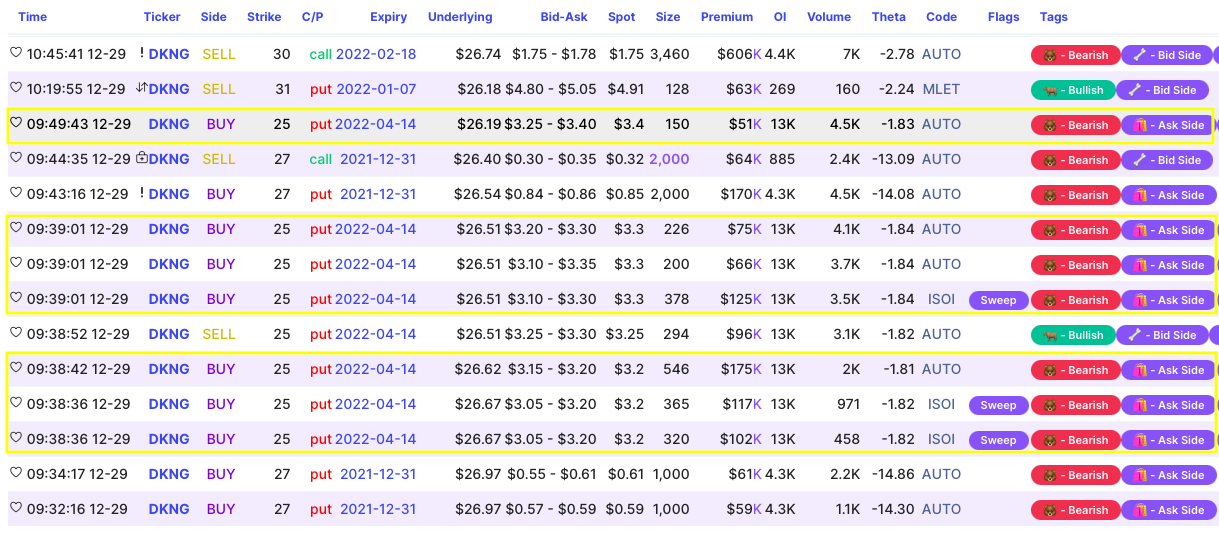Screen dimensions: 1219x536
Task: Sort by the Volume column header
Action: coord(828,17)
